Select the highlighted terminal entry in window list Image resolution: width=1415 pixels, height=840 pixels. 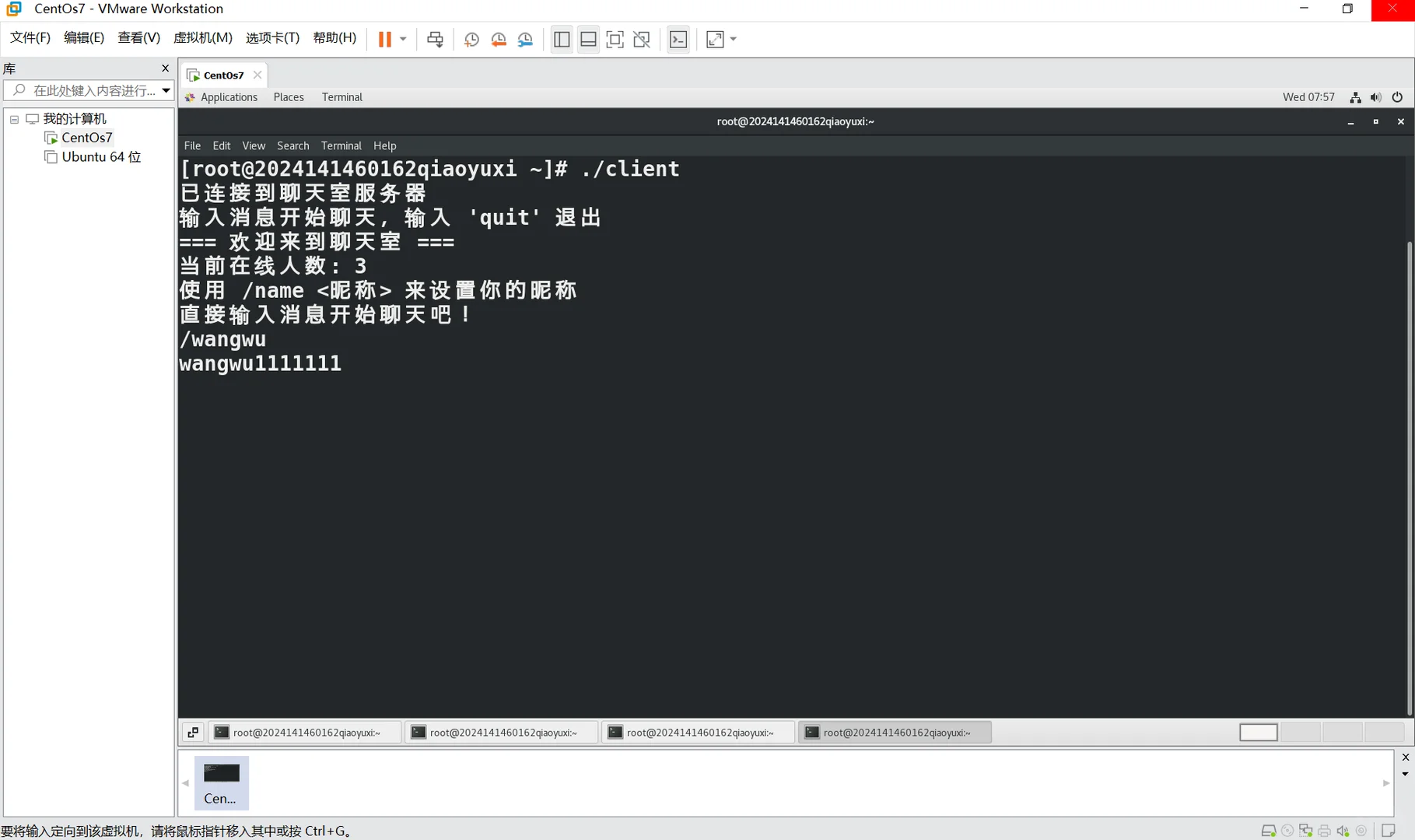tap(895, 733)
